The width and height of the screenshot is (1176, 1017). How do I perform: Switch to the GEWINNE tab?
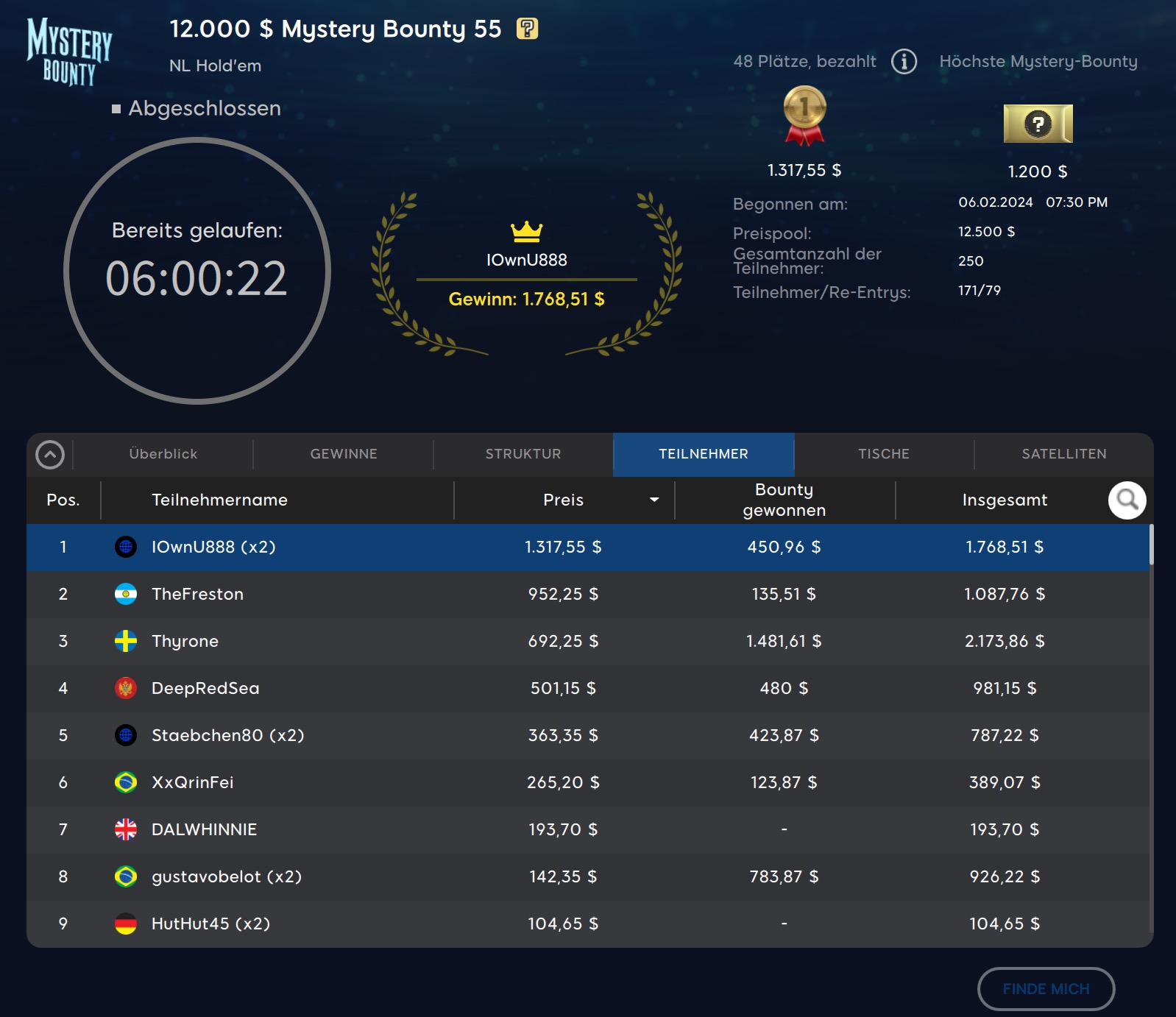[x=344, y=454]
